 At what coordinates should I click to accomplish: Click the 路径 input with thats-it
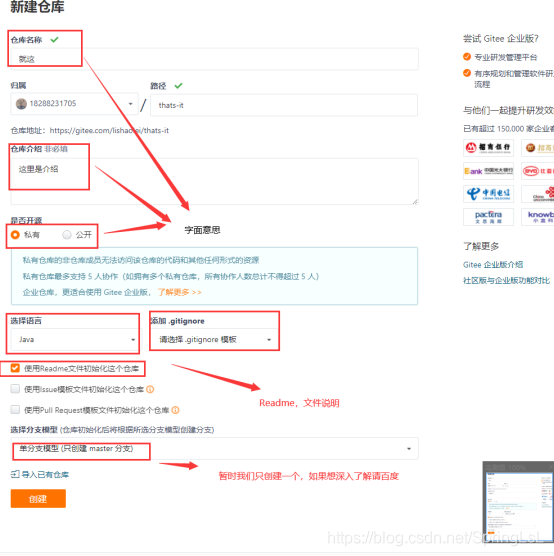284,105
